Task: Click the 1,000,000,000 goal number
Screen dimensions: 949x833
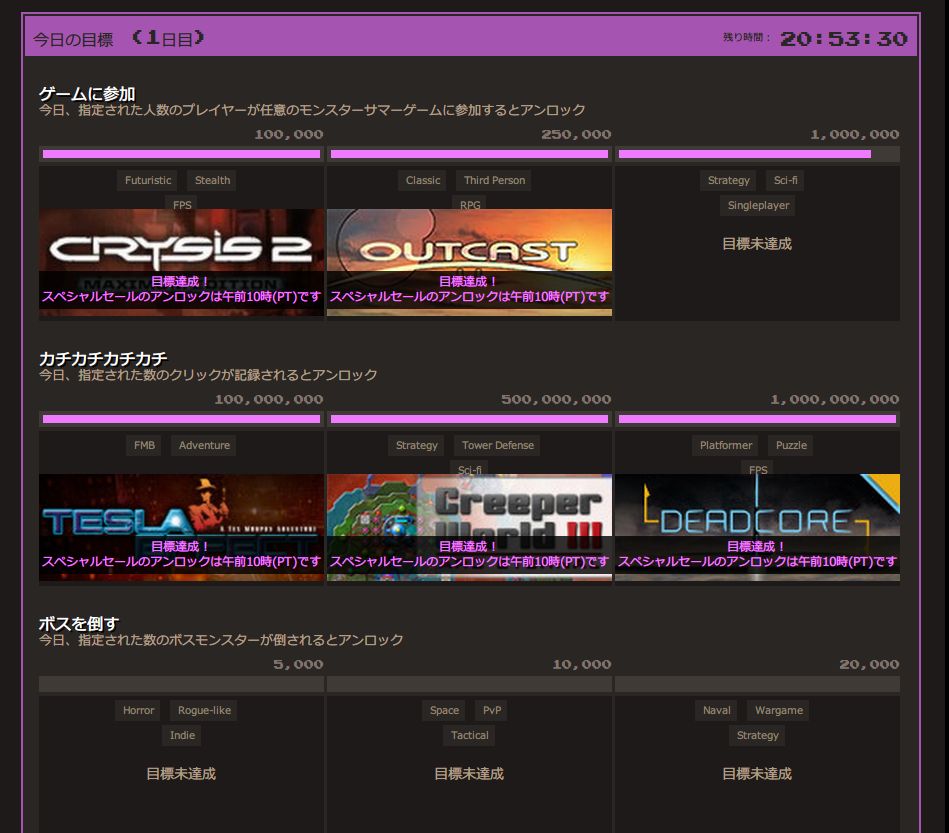Action: pos(835,400)
